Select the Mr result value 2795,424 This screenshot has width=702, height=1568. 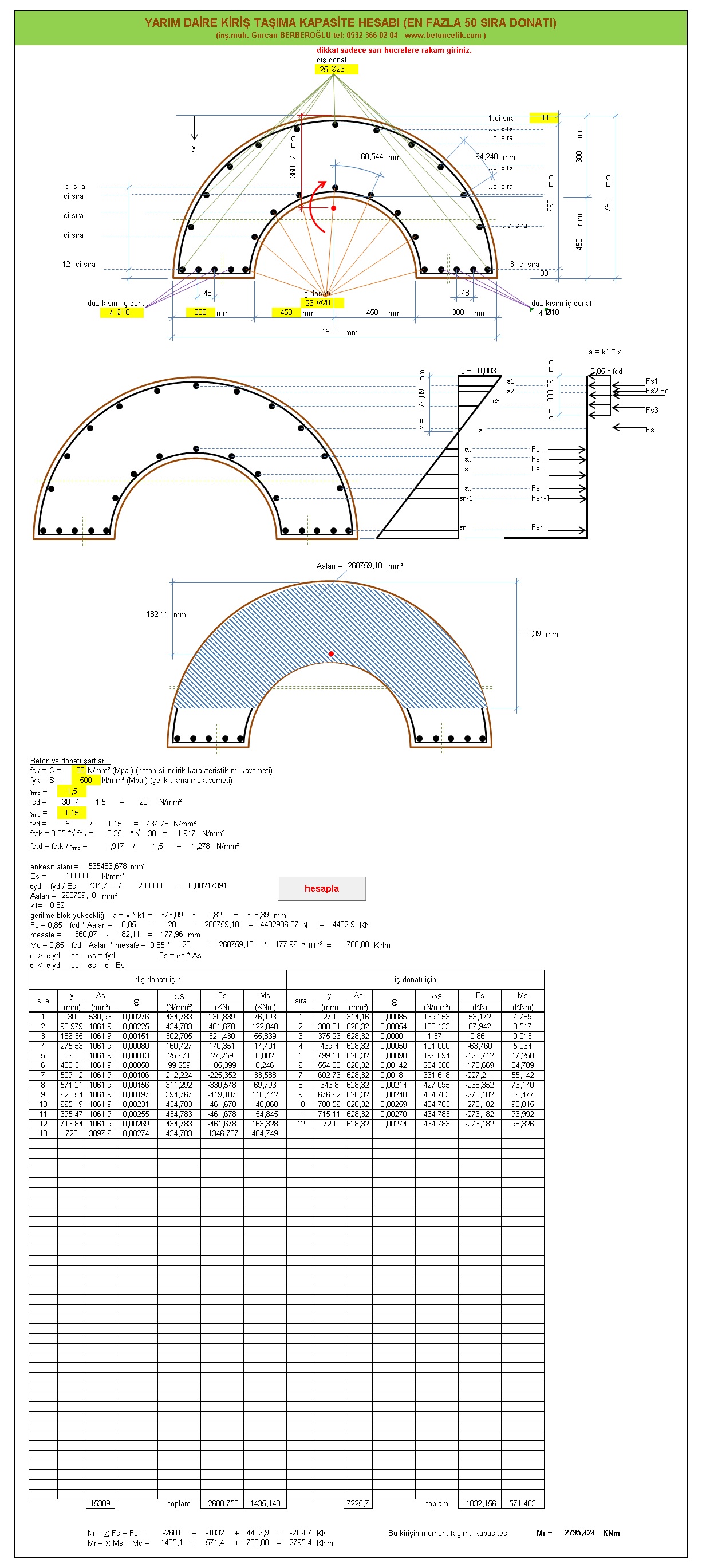click(x=579, y=1532)
